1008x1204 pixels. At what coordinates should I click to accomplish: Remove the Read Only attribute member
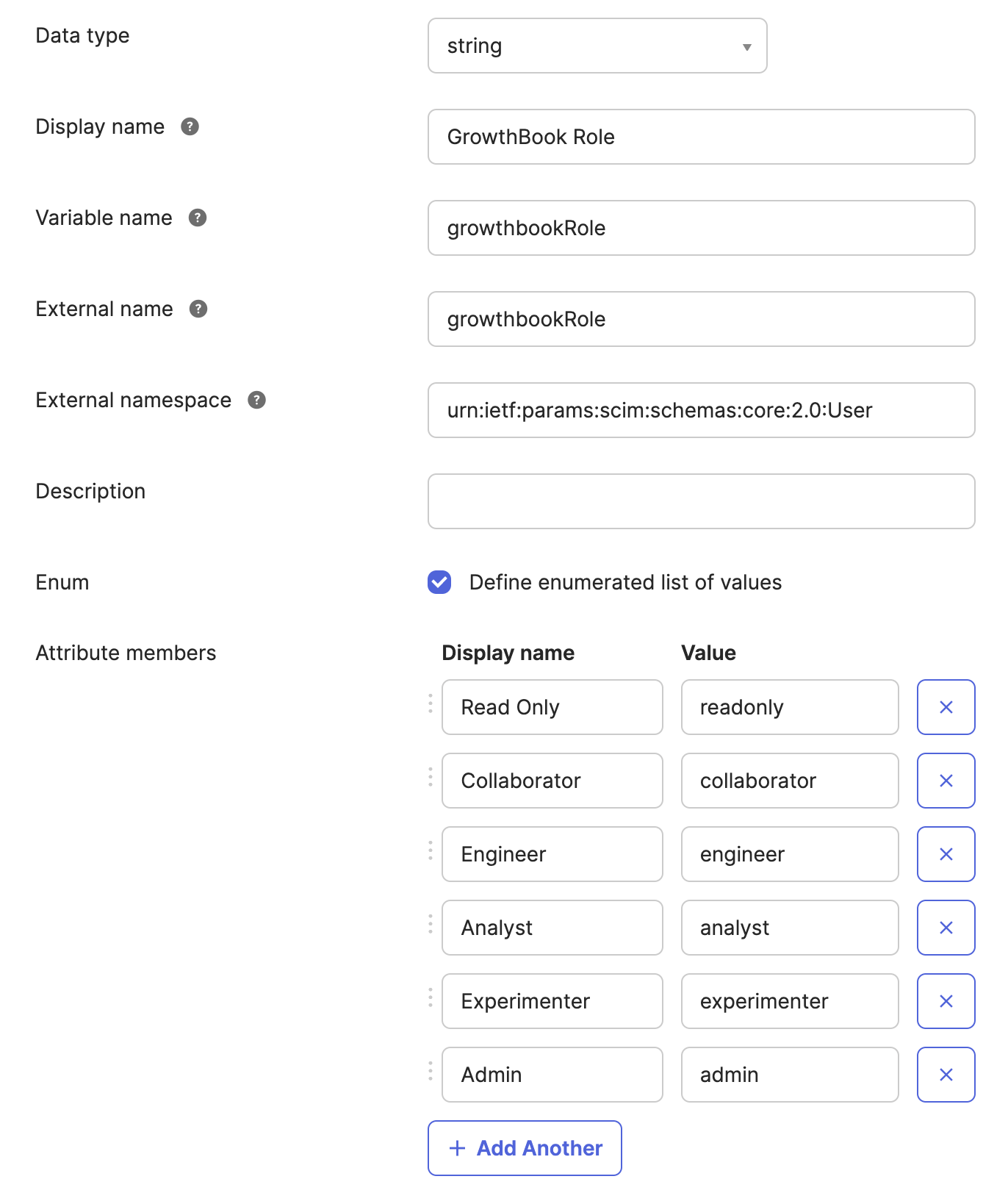946,707
